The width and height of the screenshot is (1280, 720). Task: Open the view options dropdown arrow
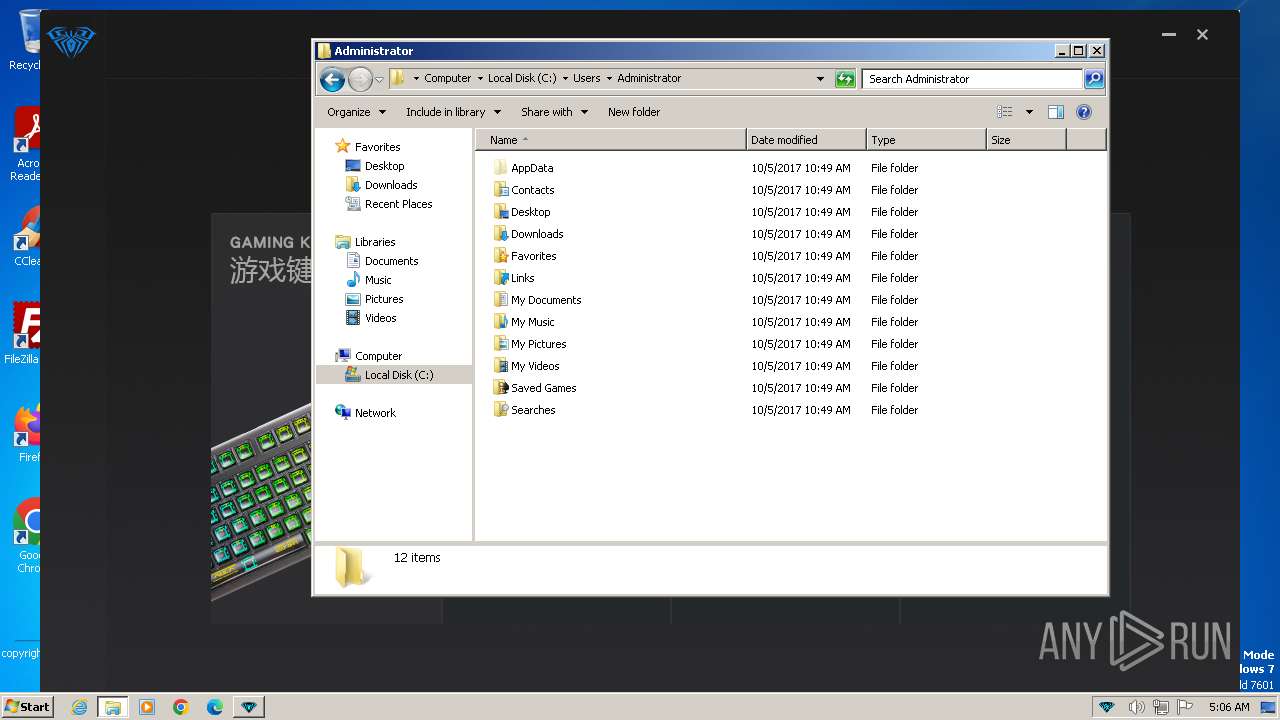[1029, 112]
